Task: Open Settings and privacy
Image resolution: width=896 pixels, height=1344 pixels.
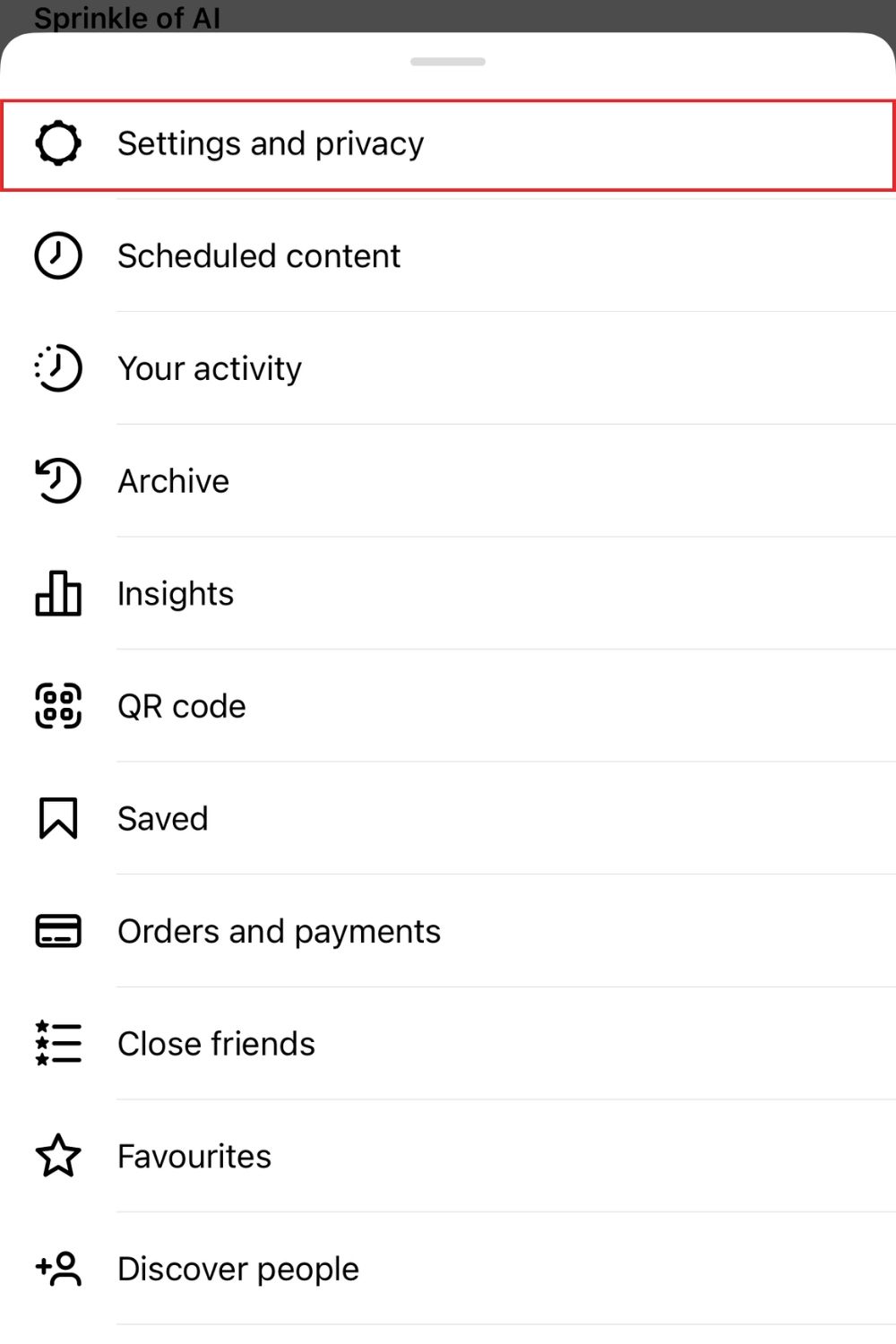Action: click(271, 143)
